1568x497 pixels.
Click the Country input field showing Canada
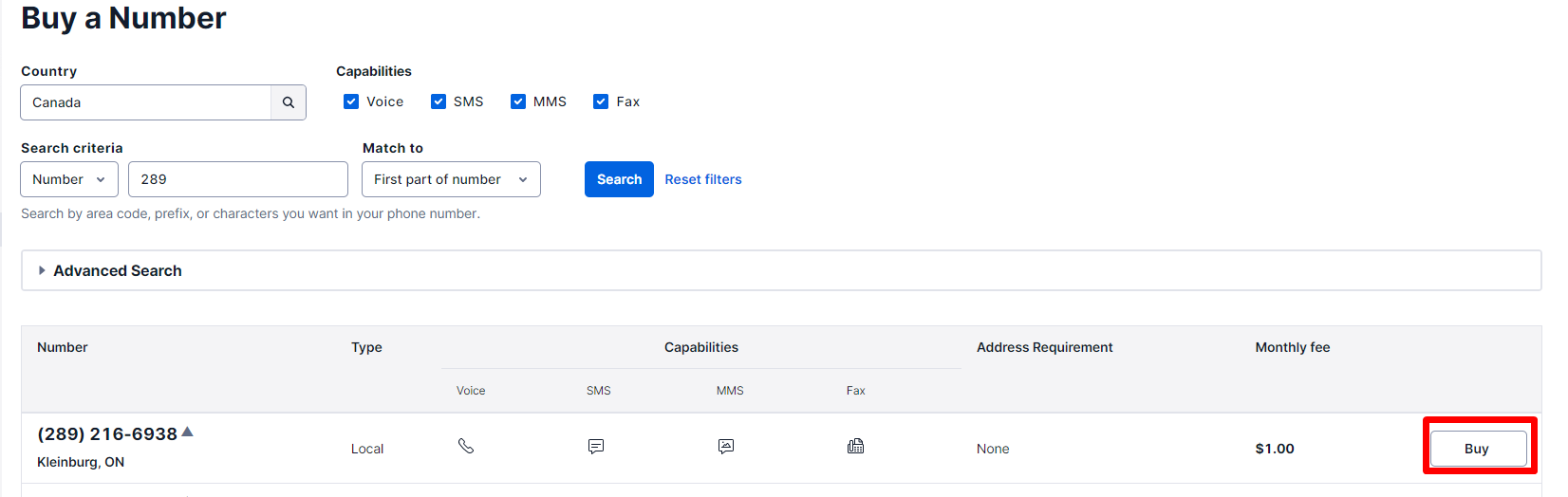(x=146, y=102)
